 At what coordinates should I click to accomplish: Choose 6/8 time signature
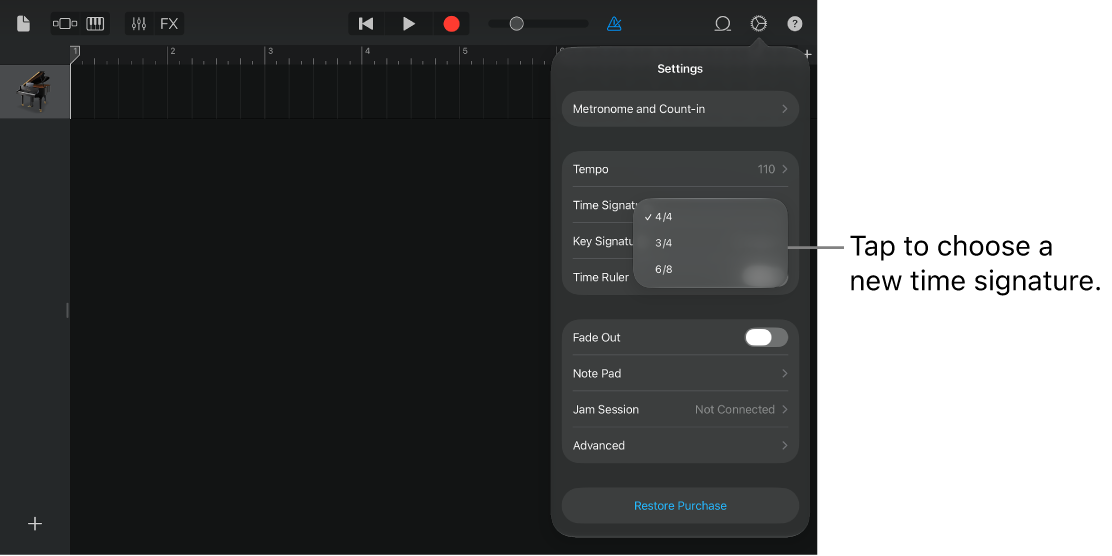710,269
